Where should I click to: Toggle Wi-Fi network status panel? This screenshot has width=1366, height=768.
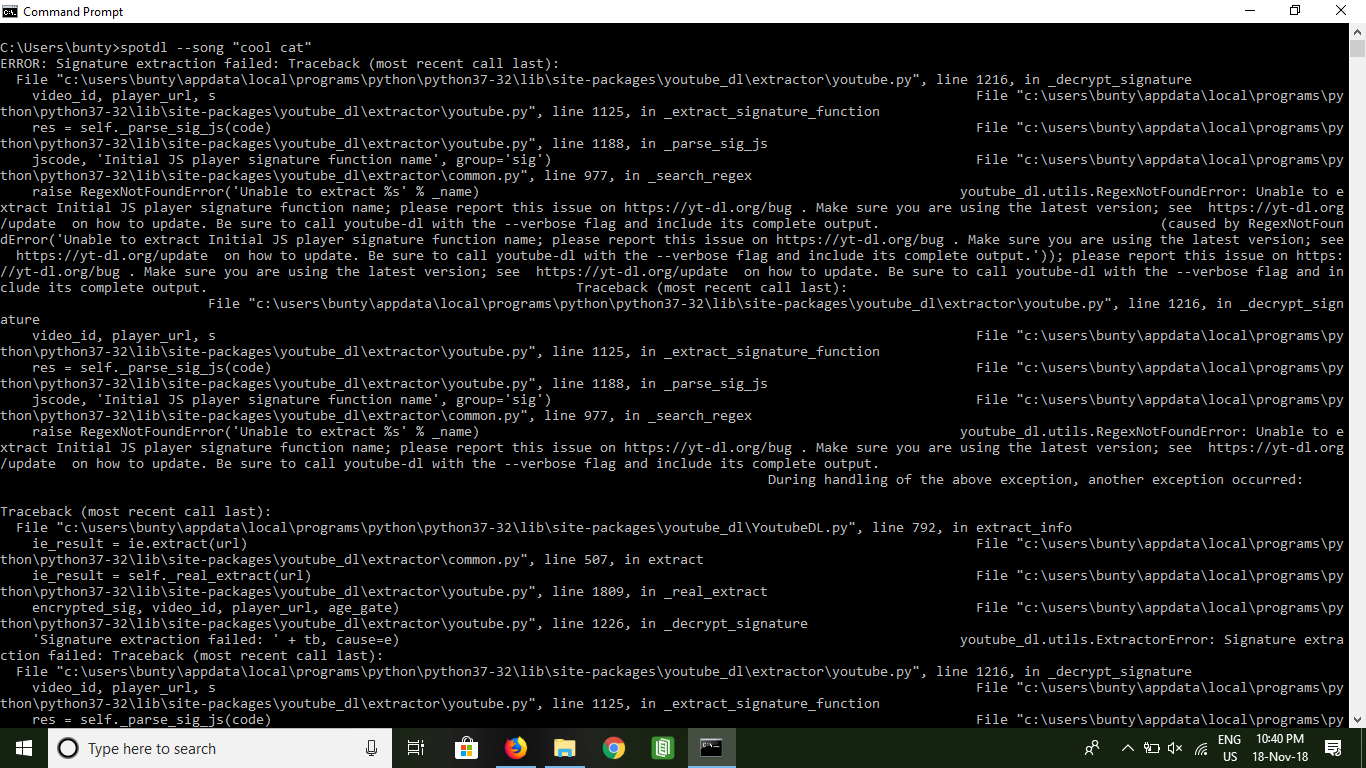point(1200,748)
